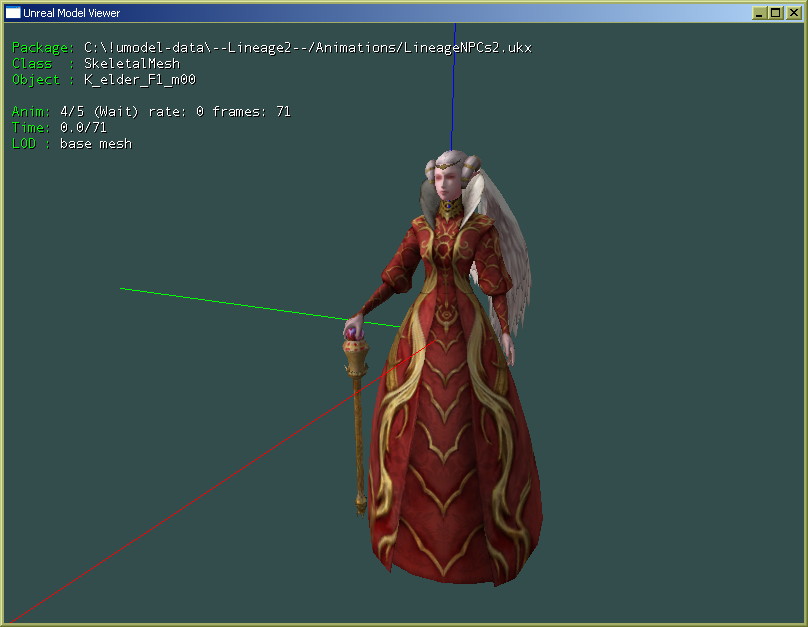Click the 'Time:' label
Viewport: 808px width, 627px height.
pyautogui.click(x=31, y=128)
